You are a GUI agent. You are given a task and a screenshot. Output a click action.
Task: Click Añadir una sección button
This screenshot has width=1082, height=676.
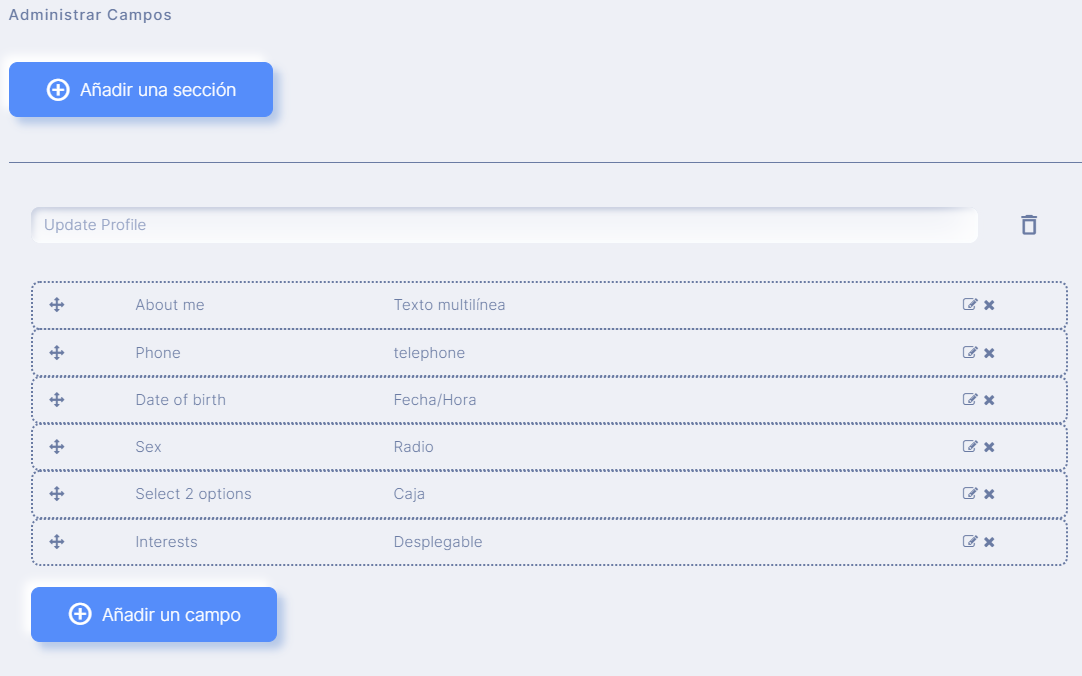(141, 90)
